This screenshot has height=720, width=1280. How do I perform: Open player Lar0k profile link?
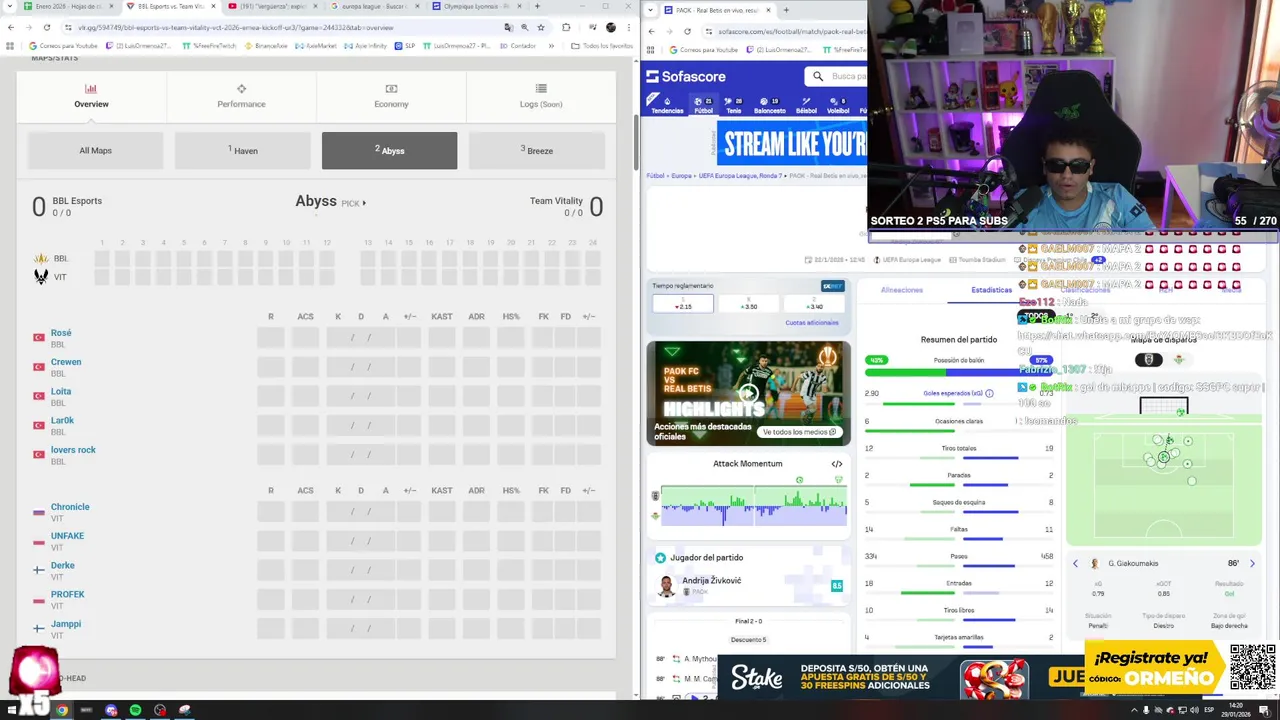point(62,421)
